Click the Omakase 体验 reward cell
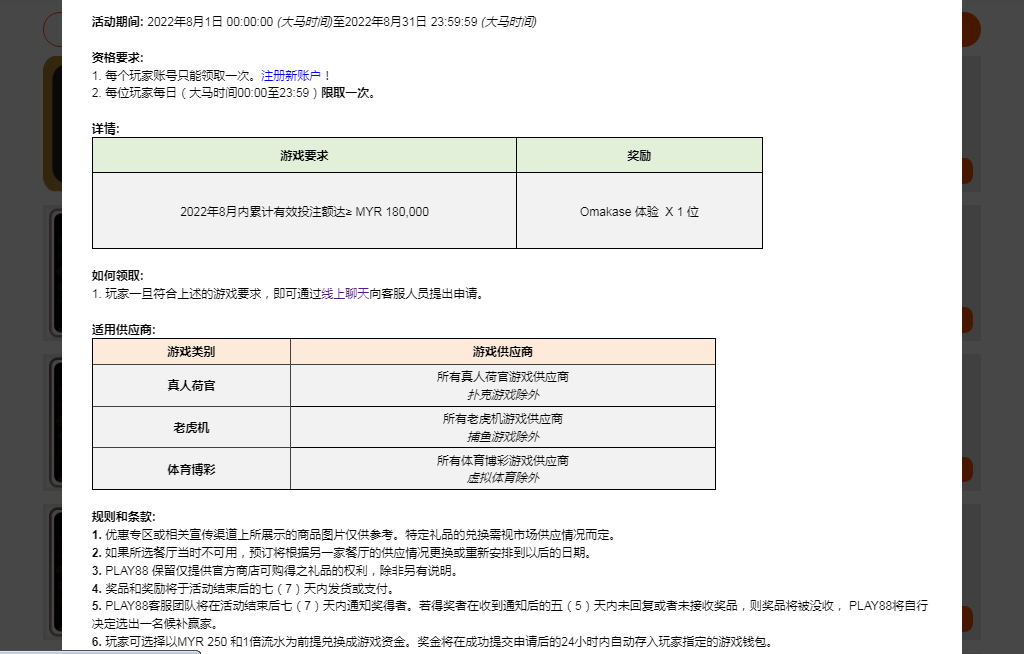 tap(639, 211)
